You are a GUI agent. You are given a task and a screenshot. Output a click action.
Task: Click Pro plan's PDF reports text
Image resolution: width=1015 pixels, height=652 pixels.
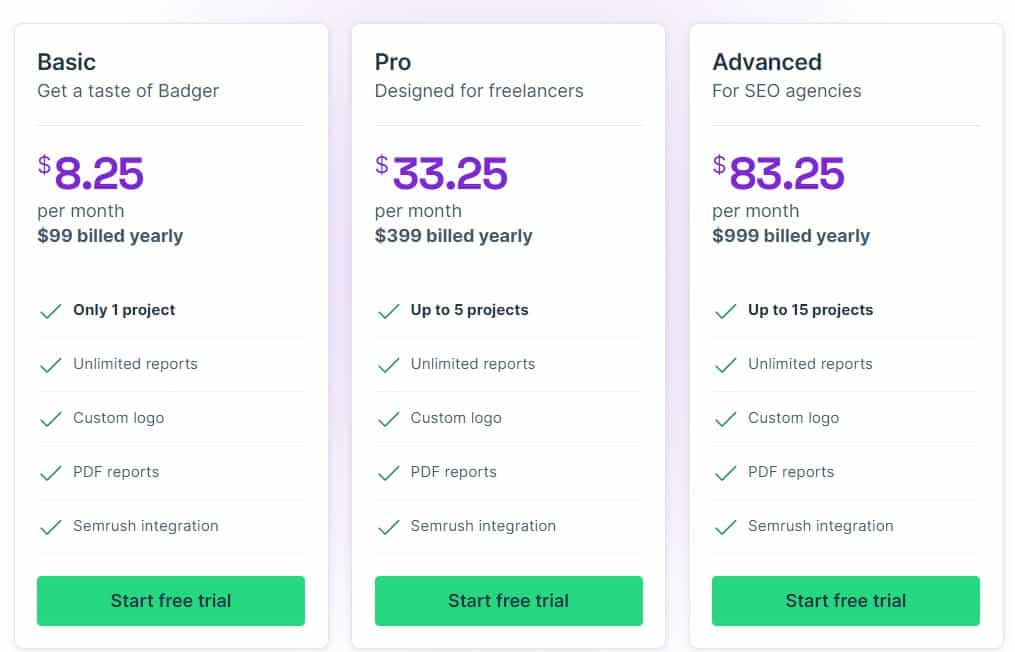coord(453,472)
